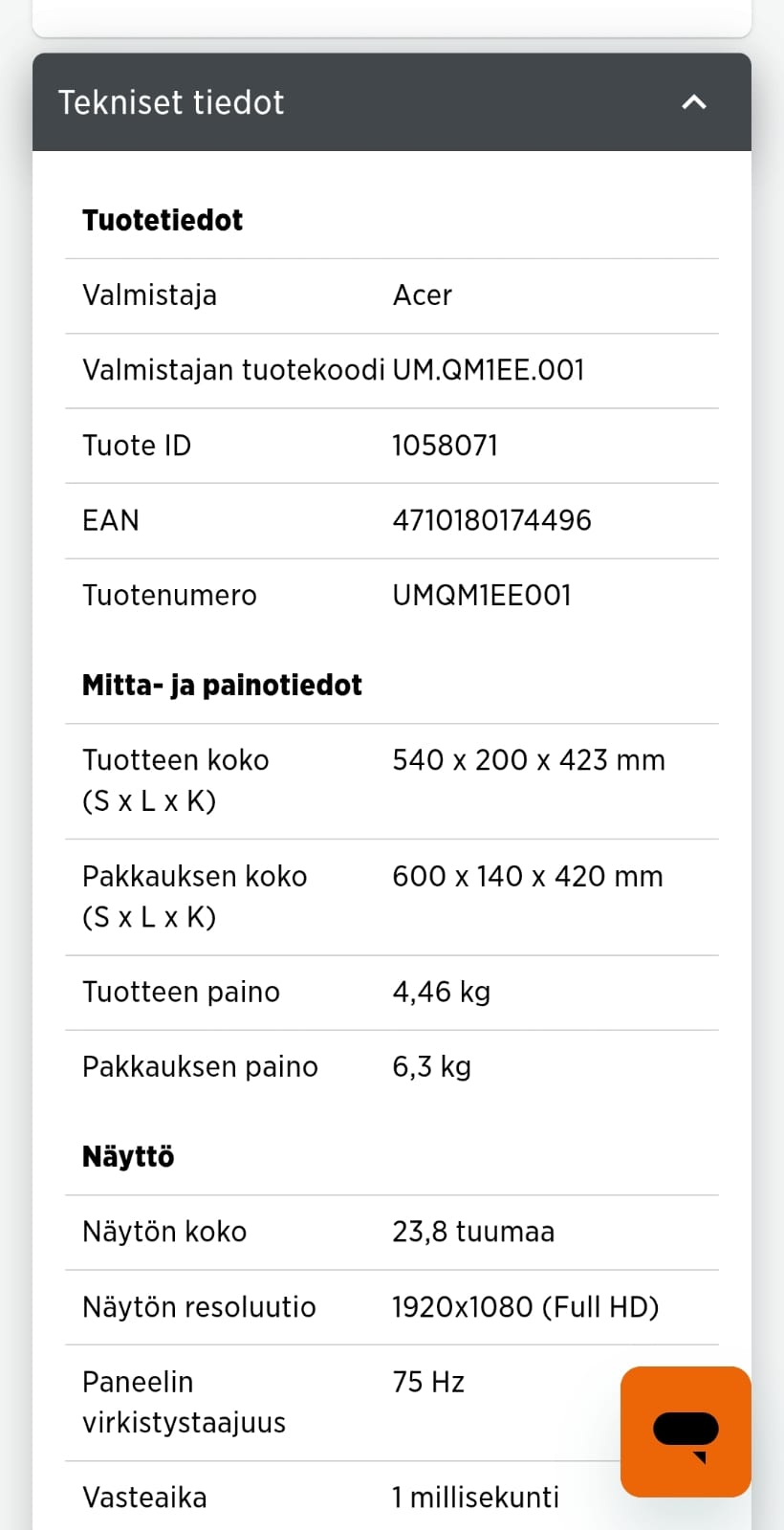
Task: Select the Tuotetiedot section heading
Action: pos(163,220)
